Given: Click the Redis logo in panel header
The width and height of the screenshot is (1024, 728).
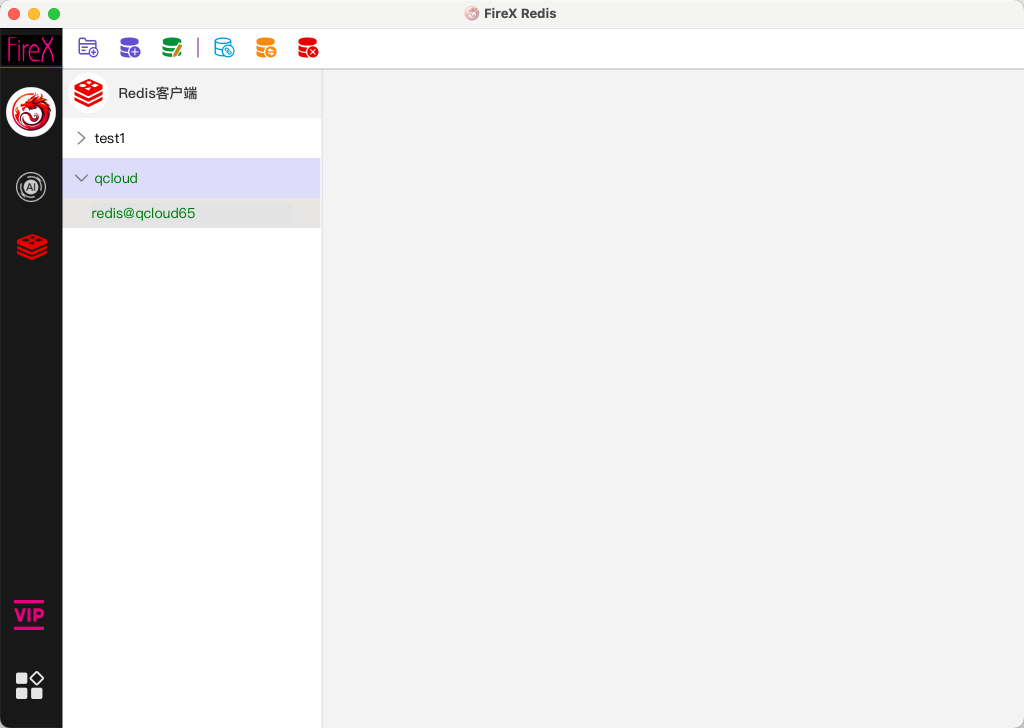Looking at the screenshot, I should click(89, 93).
